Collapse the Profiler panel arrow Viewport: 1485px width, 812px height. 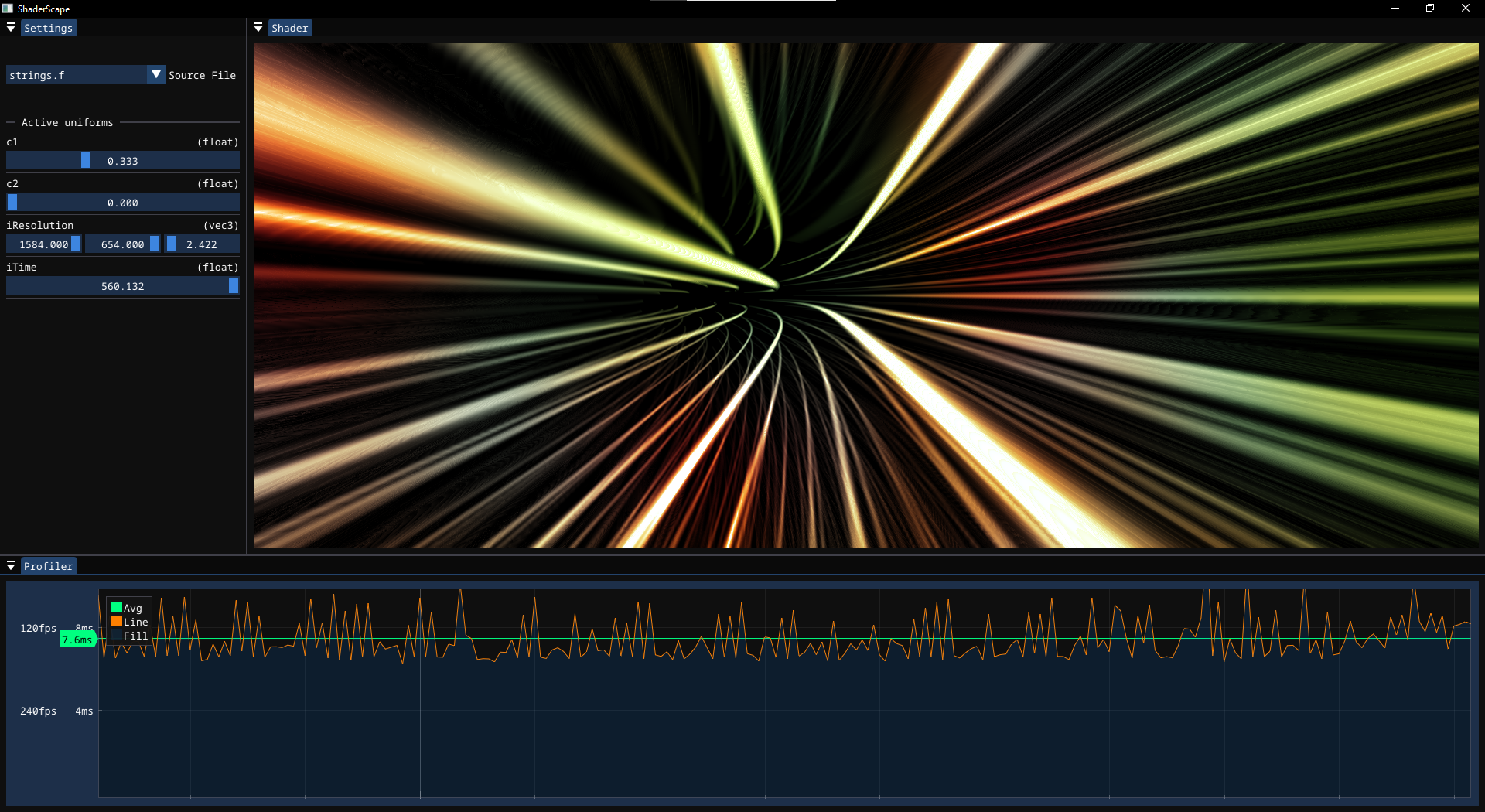pos(11,566)
